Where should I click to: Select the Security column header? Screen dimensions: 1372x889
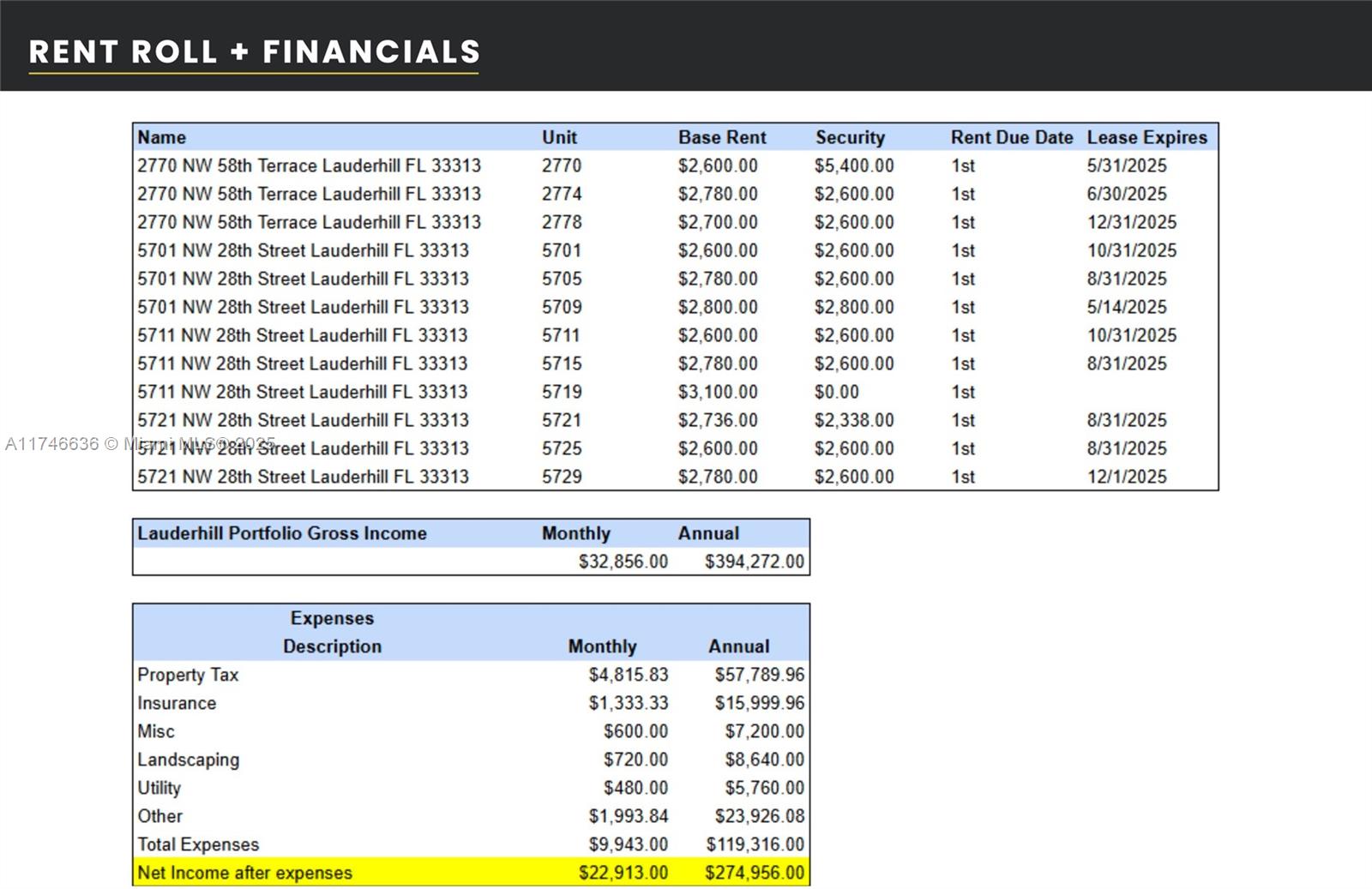(850, 137)
